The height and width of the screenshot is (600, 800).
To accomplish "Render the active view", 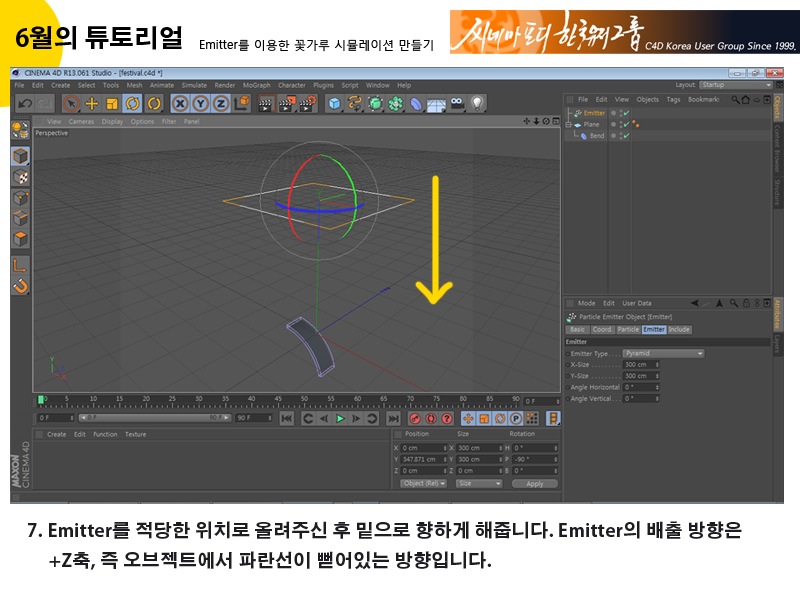I will 265,104.
